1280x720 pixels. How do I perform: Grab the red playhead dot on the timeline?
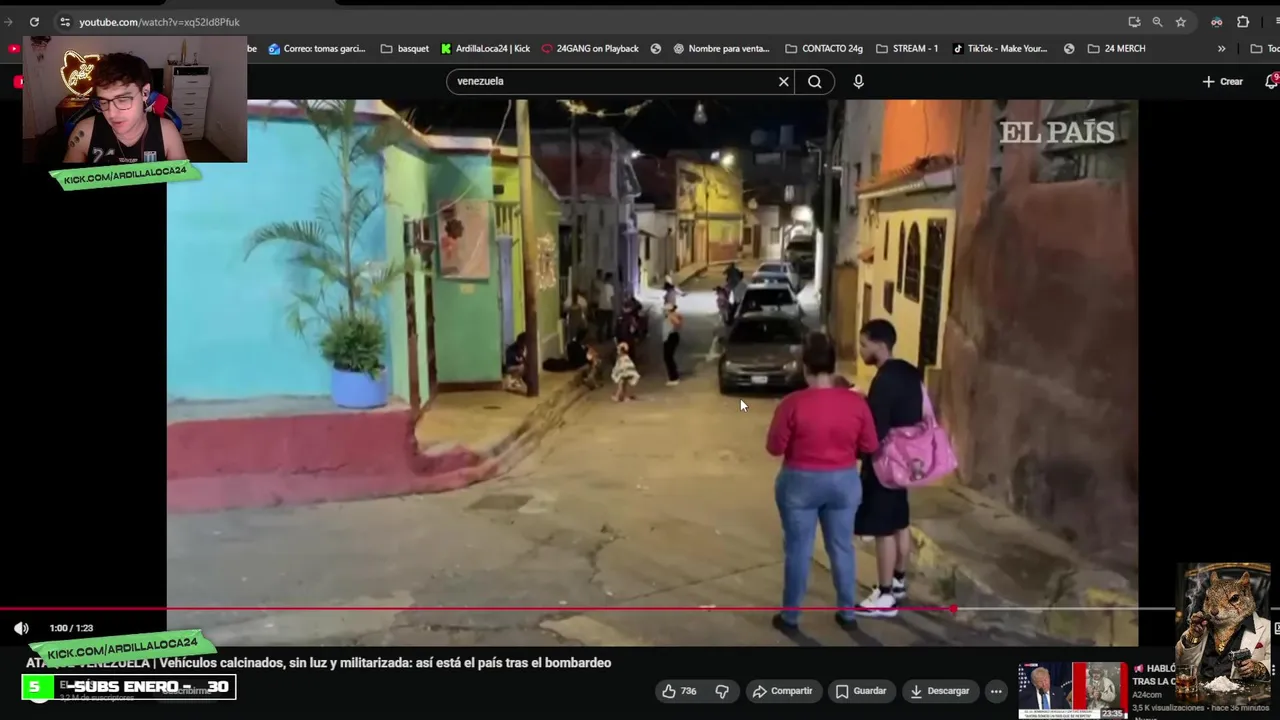[953, 608]
